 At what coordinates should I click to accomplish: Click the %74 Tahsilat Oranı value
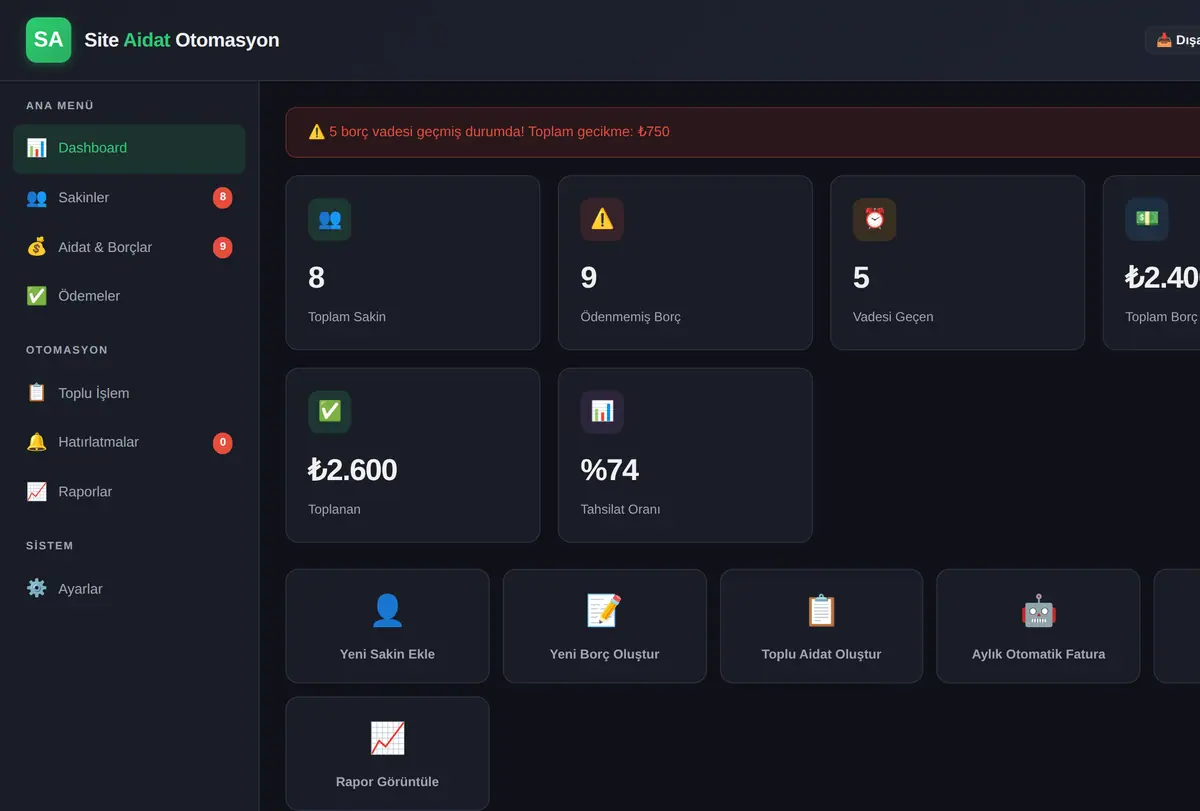610,470
